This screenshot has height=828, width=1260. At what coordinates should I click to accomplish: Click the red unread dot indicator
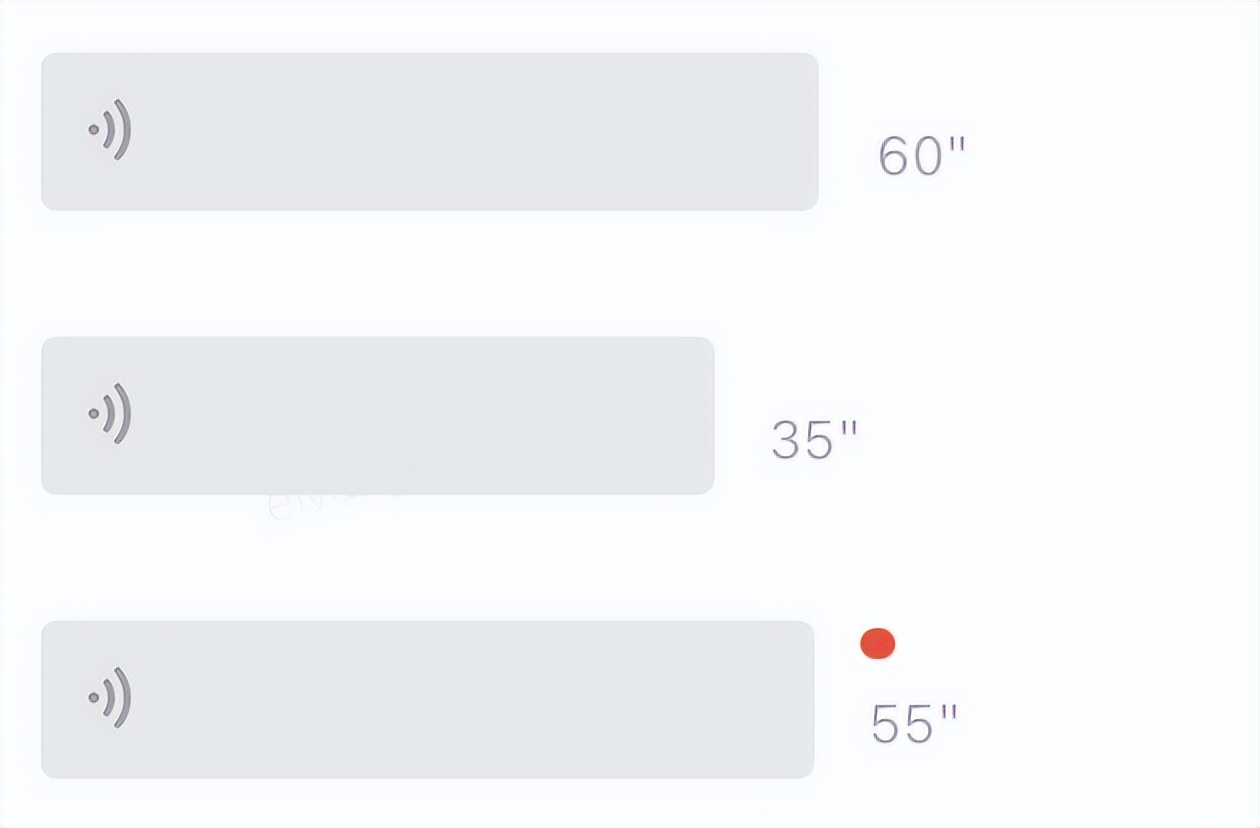coord(878,644)
